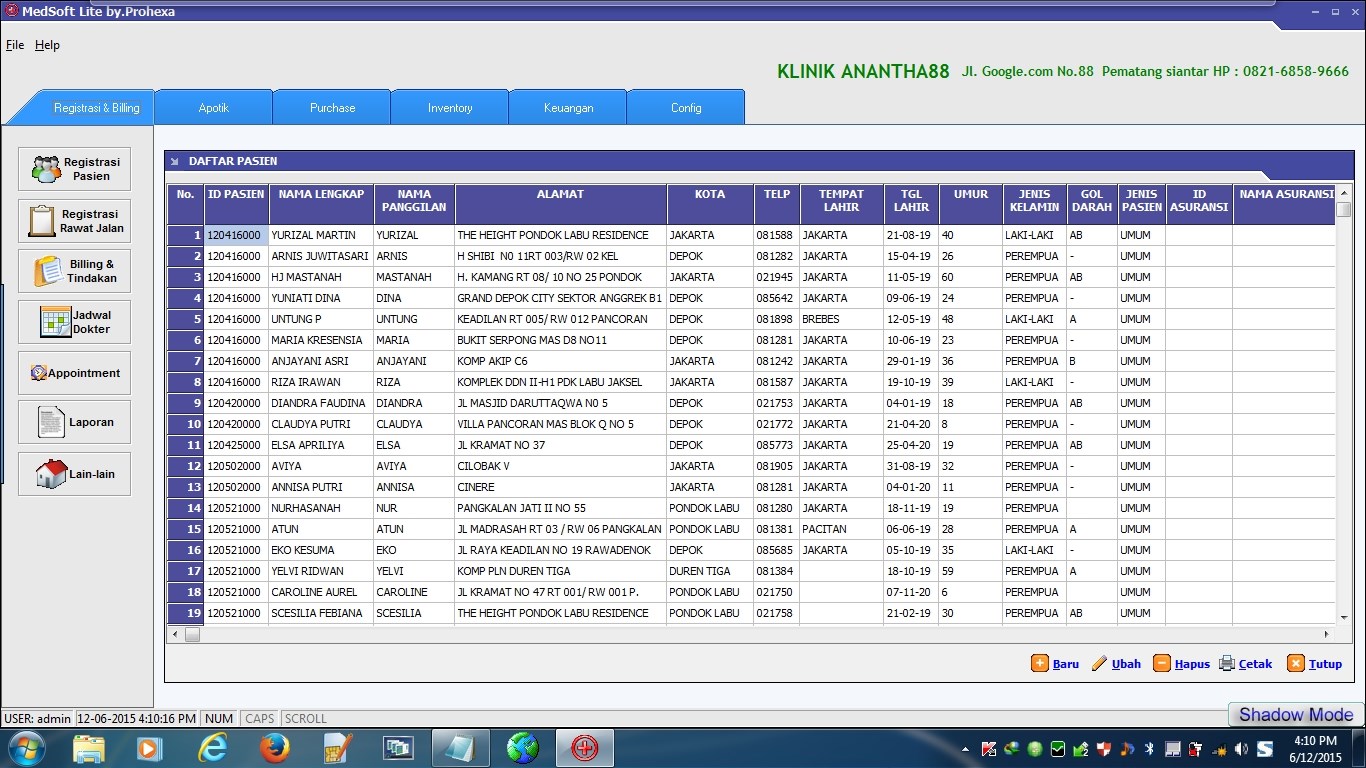Select the KOMP AKIP C6 address cell

(560, 361)
